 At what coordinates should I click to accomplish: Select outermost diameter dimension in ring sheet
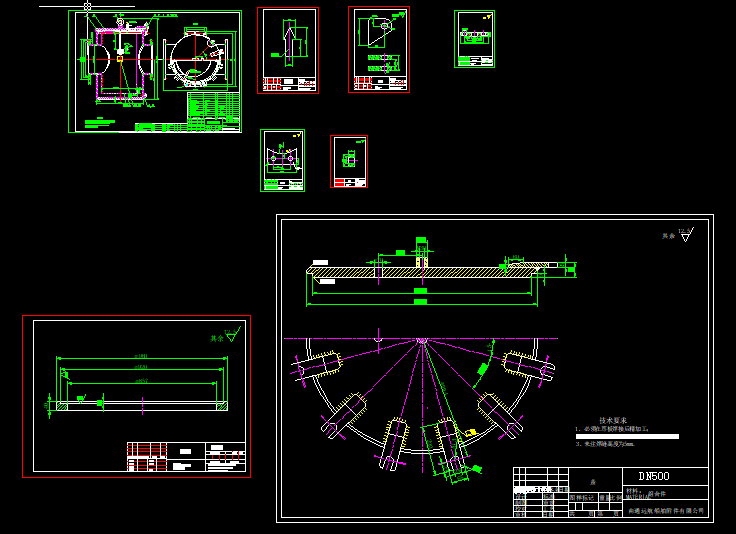142,358
